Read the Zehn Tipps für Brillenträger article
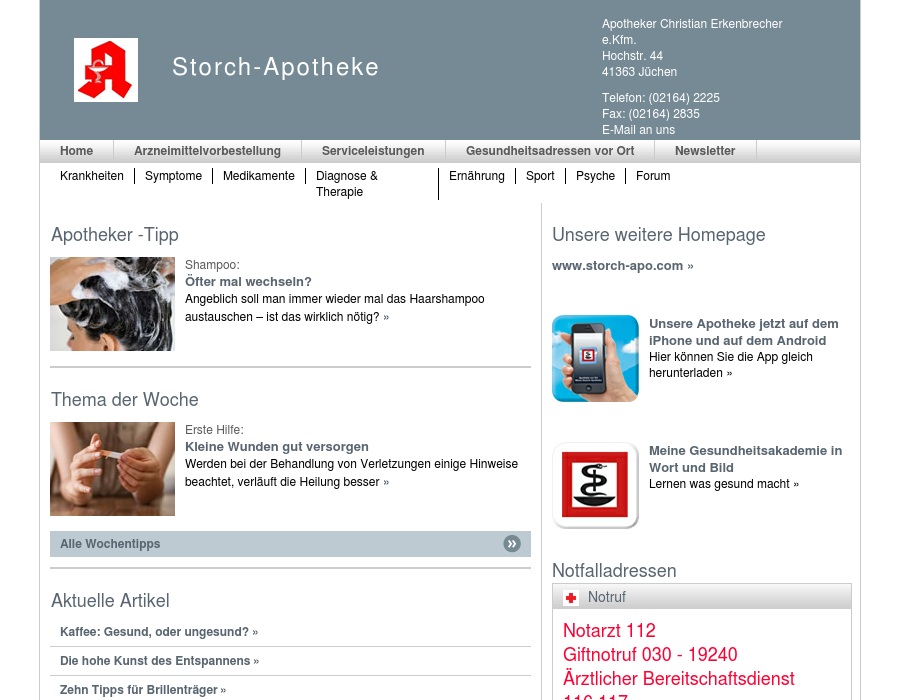900x700 pixels. pyautogui.click(x=139, y=690)
